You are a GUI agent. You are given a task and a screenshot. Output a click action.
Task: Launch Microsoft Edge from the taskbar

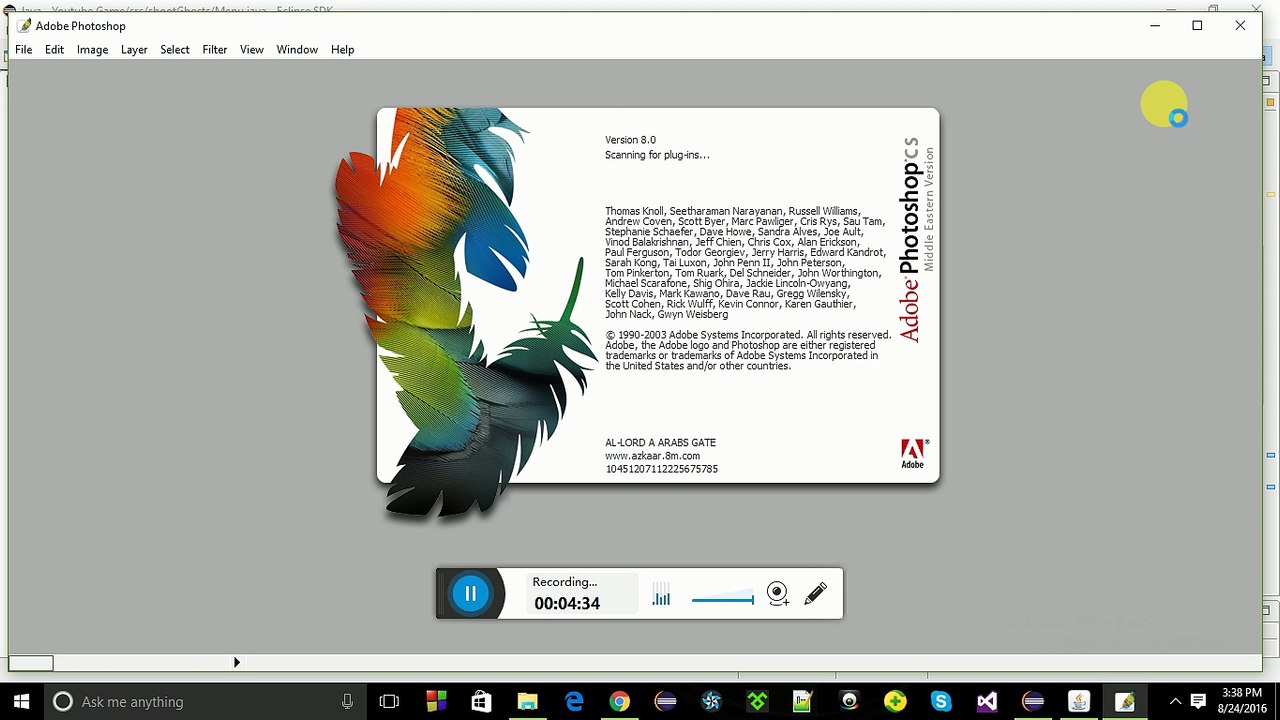click(x=573, y=701)
